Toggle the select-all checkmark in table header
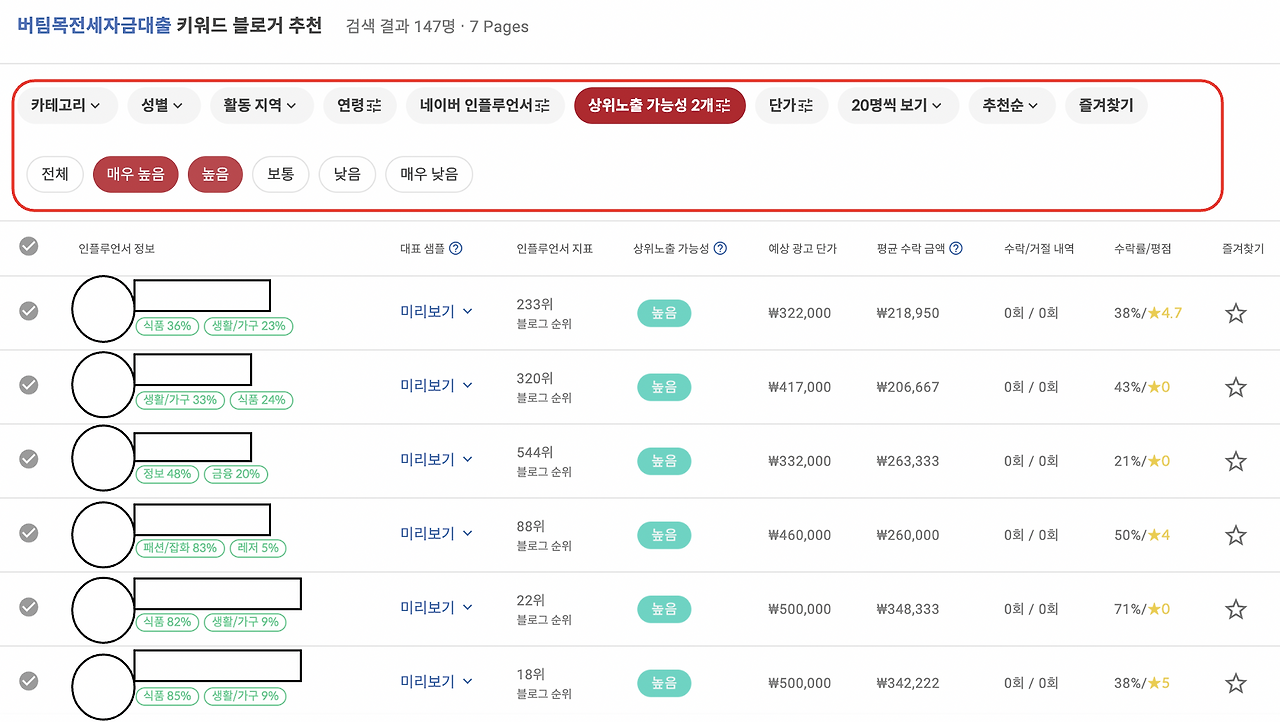The height and width of the screenshot is (722, 1280). point(28,248)
